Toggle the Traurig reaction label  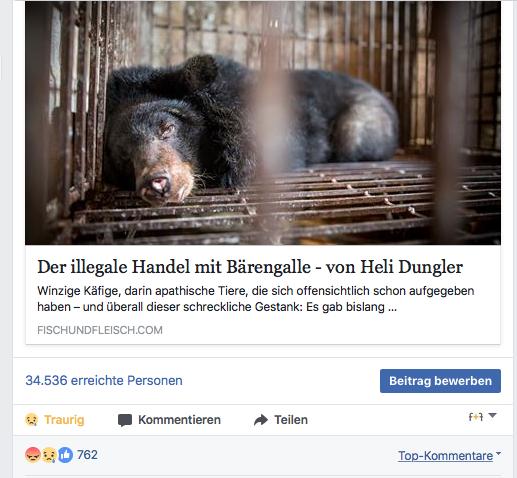(x=64, y=420)
